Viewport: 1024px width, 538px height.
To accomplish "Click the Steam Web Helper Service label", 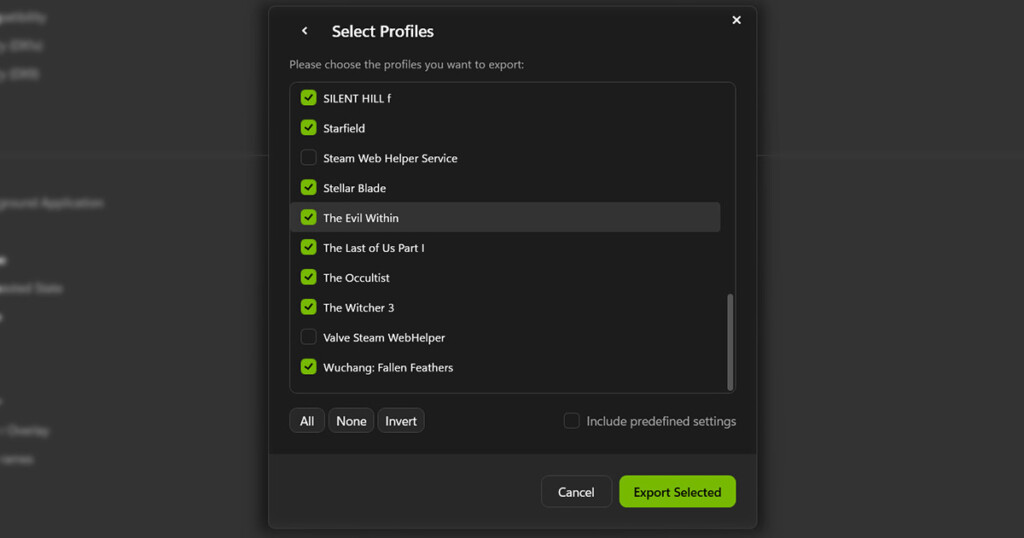I will click(391, 159).
